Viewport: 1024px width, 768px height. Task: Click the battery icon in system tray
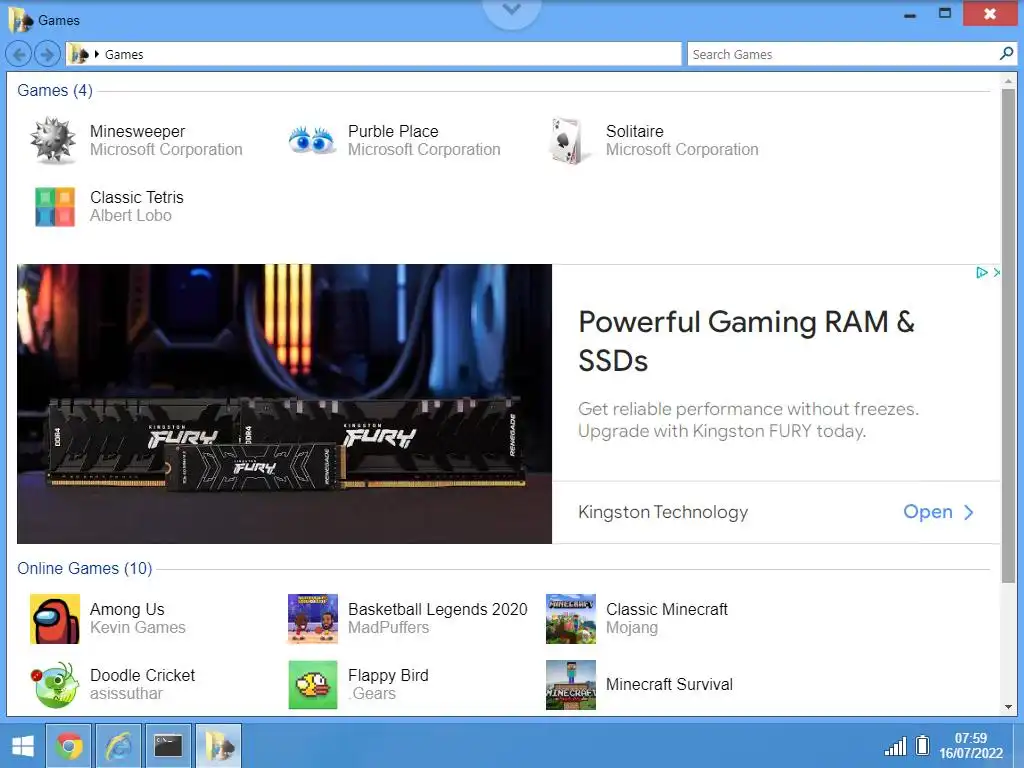[x=922, y=745]
